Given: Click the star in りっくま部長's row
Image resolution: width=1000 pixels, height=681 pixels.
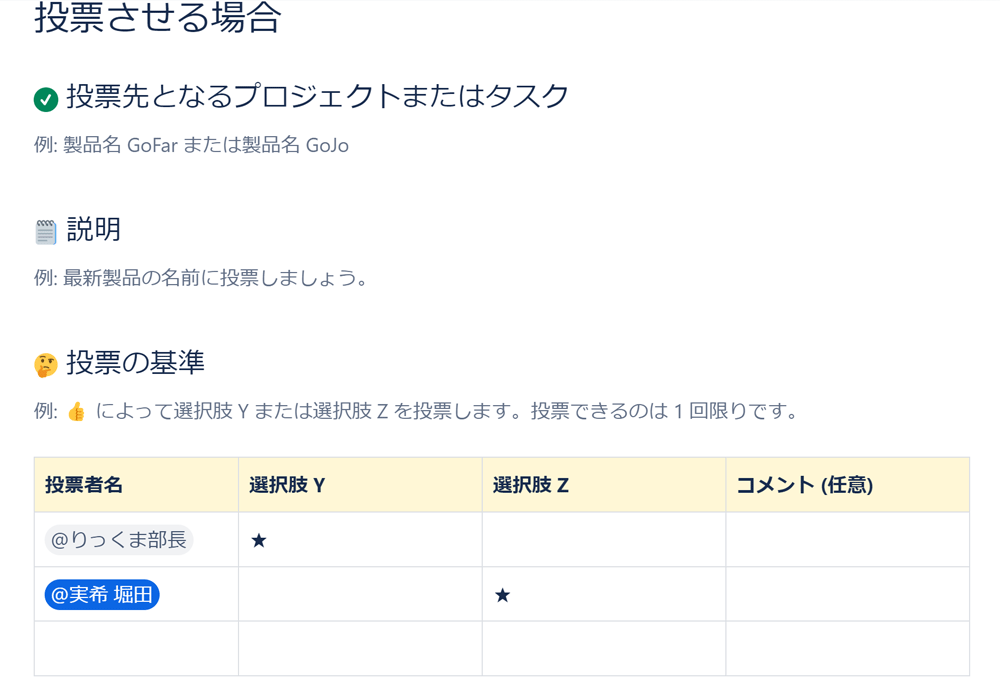Looking at the screenshot, I should pyautogui.click(x=259, y=541).
